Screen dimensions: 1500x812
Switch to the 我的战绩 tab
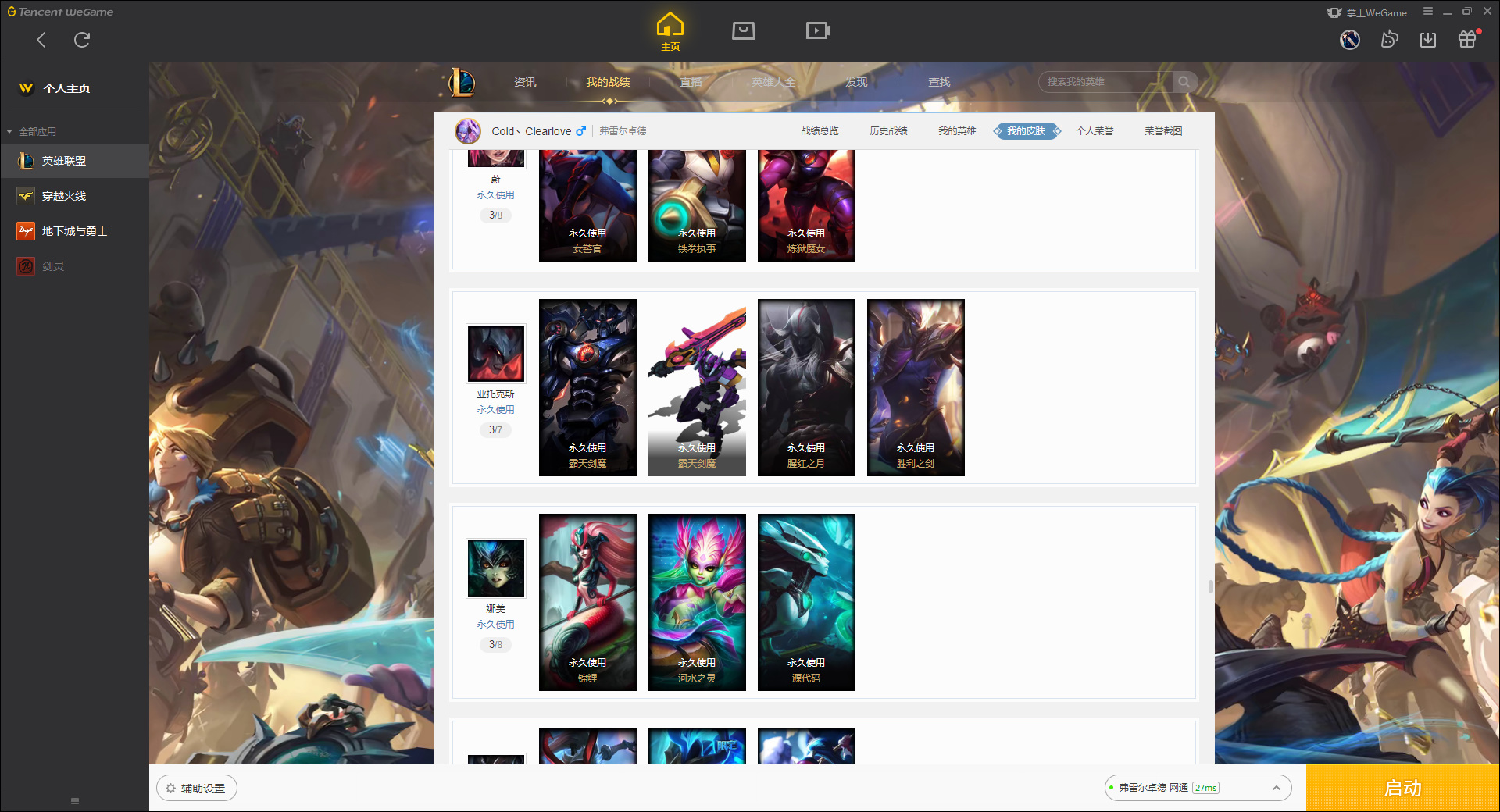[x=608, y=82]
